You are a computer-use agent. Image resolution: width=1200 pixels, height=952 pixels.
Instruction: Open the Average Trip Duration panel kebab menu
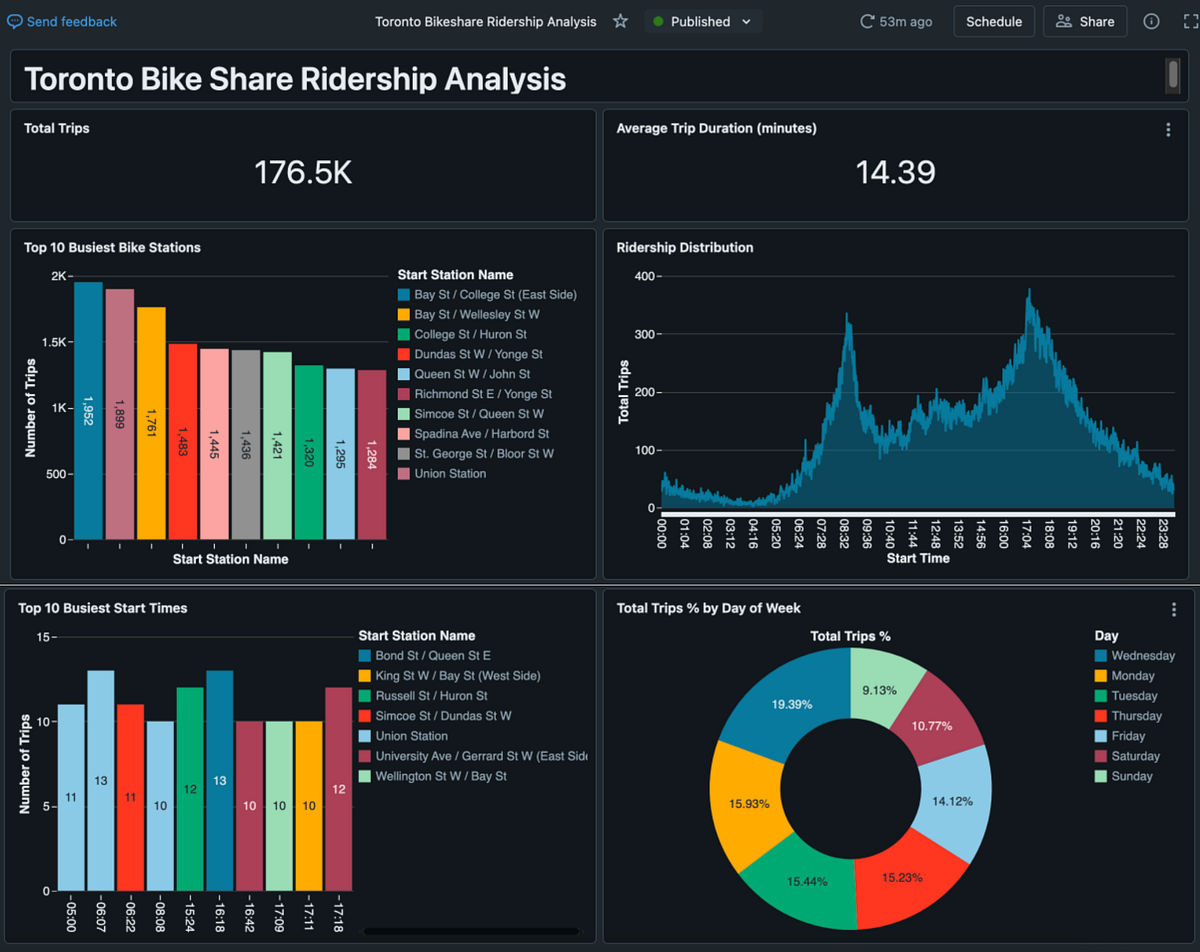point(1168,128)
